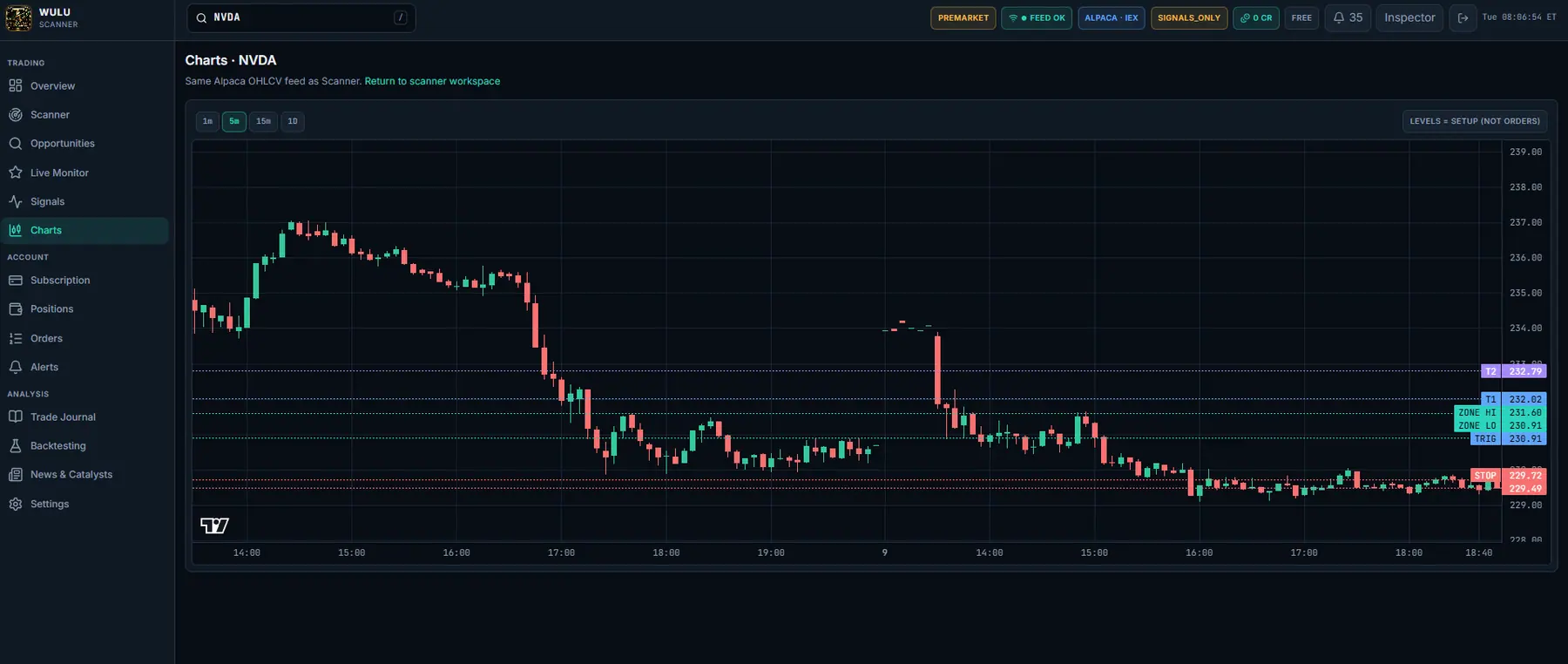
Task: Click the logout arrow icon
Action: (1463, 17)
